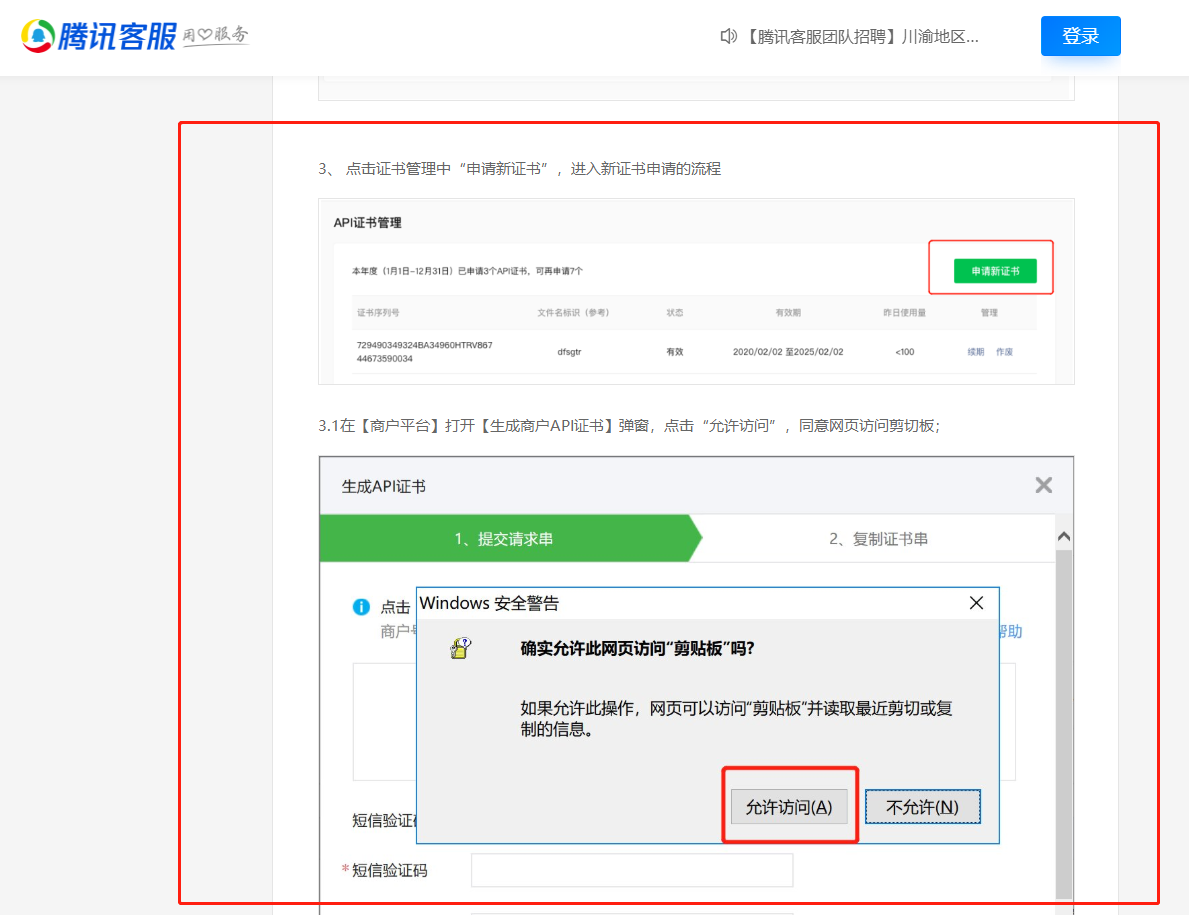Click the speaker announcement icon
The width and height of the screenshot is (1189, 915).
729,37
